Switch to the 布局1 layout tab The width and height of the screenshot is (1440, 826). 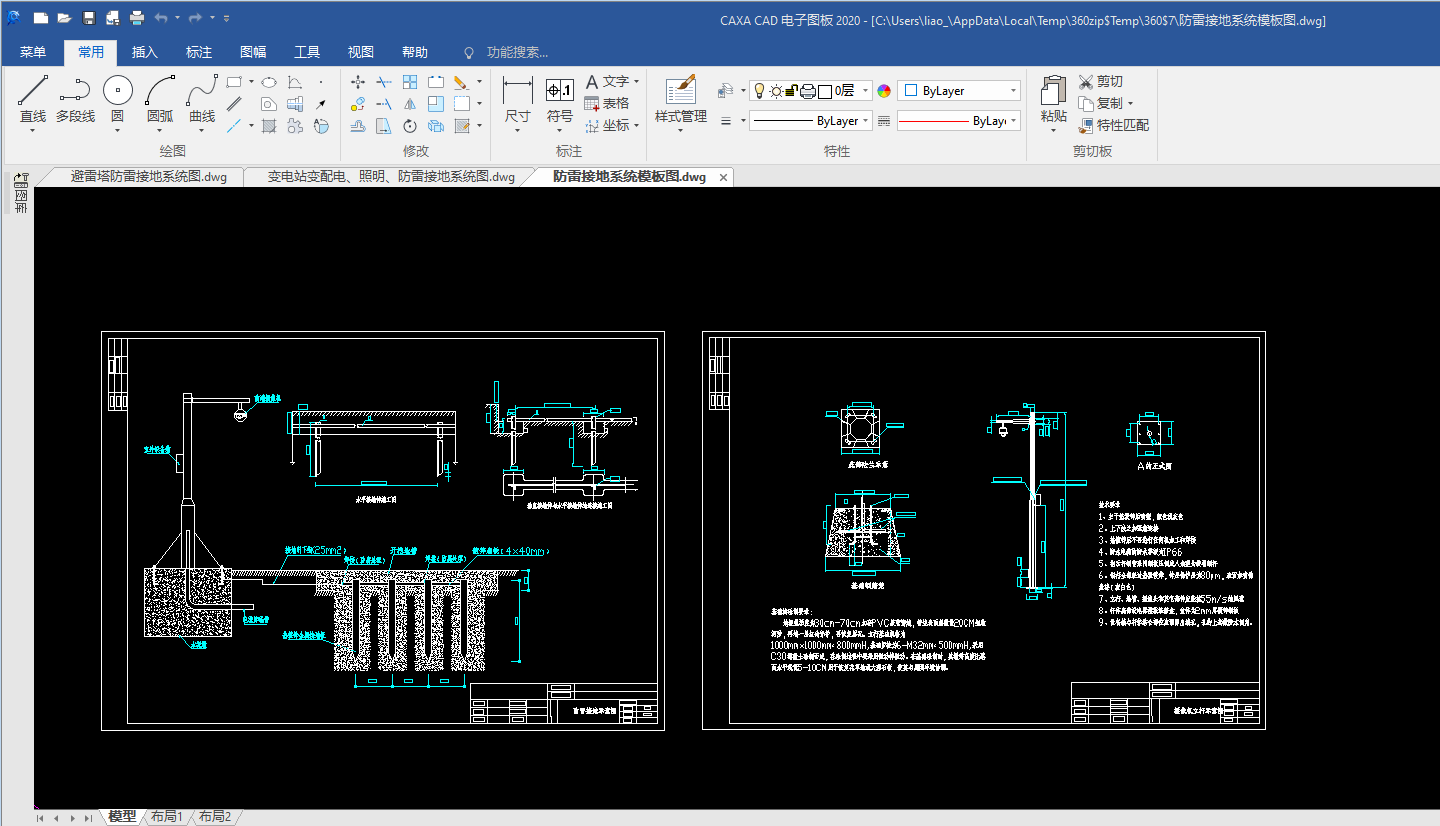[166, 817]
